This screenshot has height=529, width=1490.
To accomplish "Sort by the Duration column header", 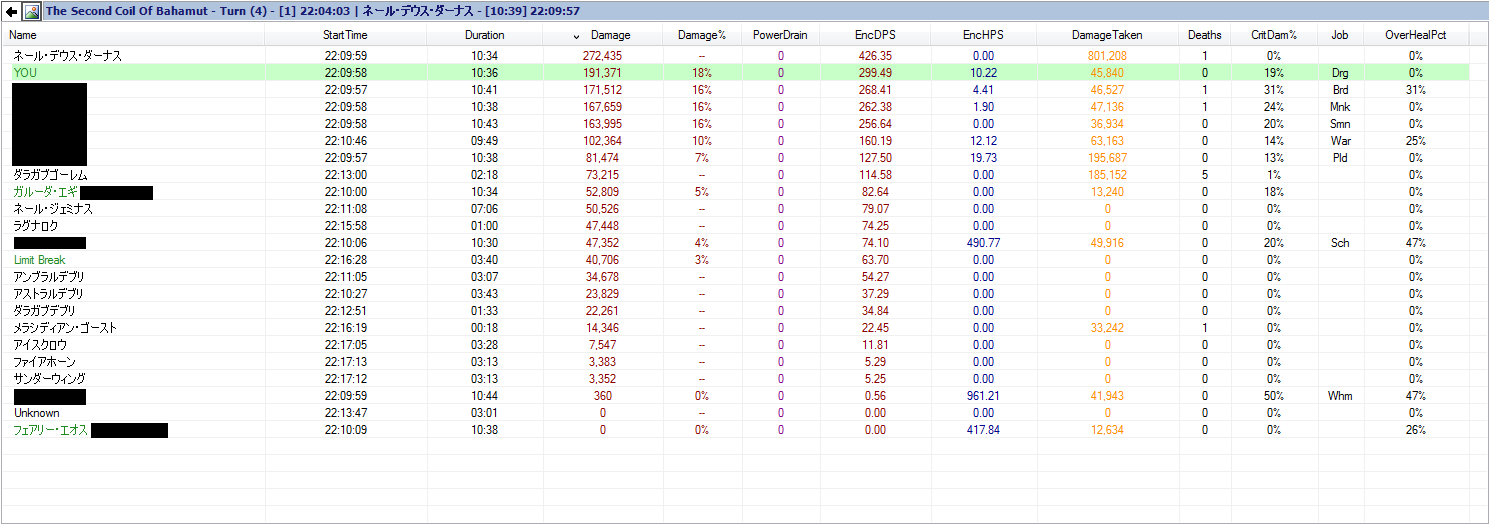I will click(x=485, y=35).
